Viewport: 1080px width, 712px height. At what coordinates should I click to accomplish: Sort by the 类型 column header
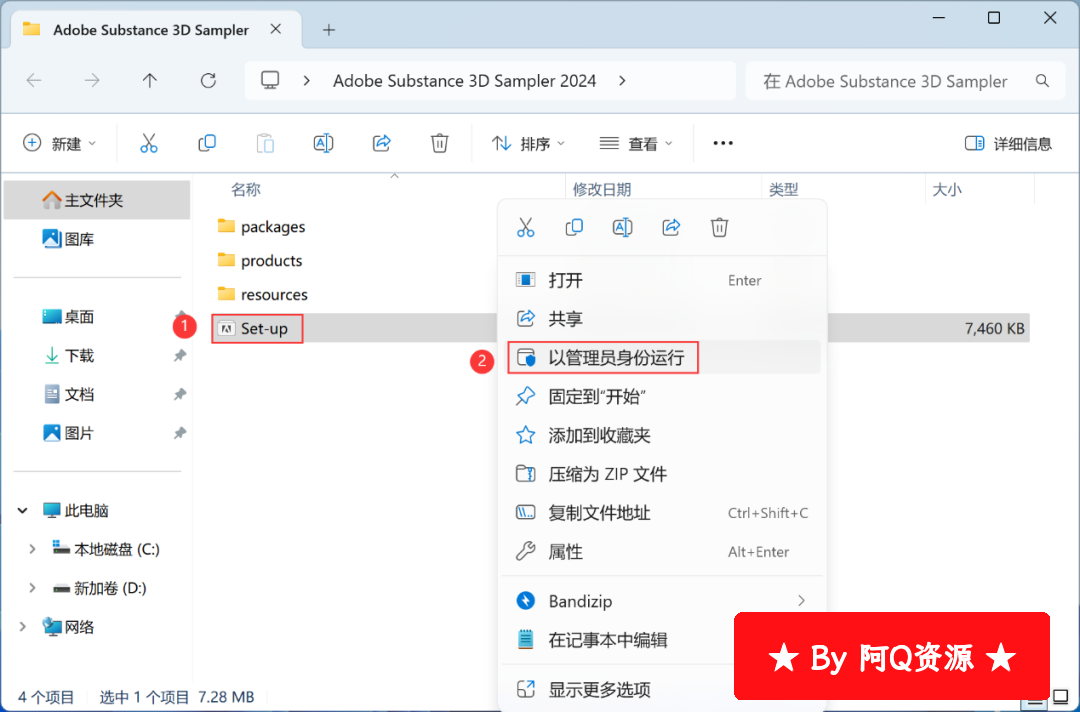784,189
